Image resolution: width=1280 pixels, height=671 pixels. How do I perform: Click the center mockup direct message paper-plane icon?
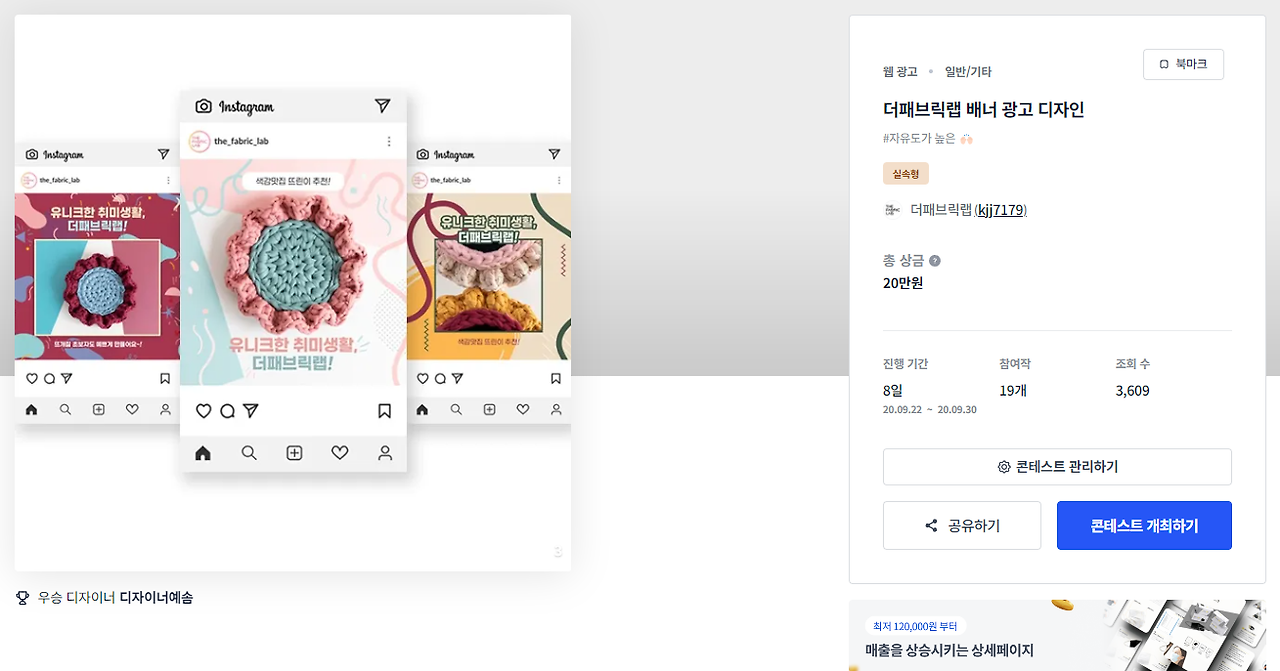(x=382, y=106)
